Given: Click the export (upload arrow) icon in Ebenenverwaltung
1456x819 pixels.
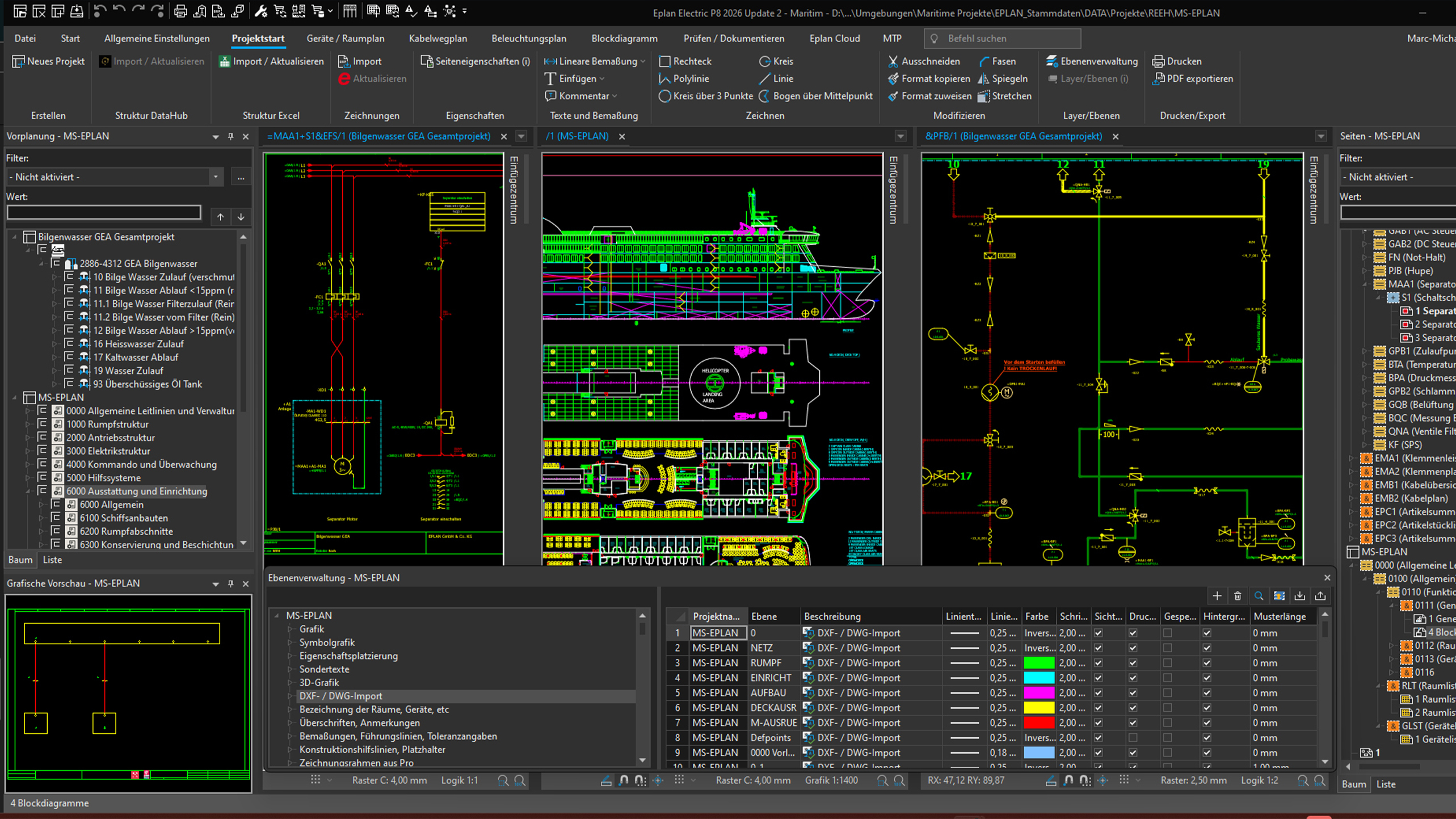Looking at the screenshot, I should pos(1320,596).
